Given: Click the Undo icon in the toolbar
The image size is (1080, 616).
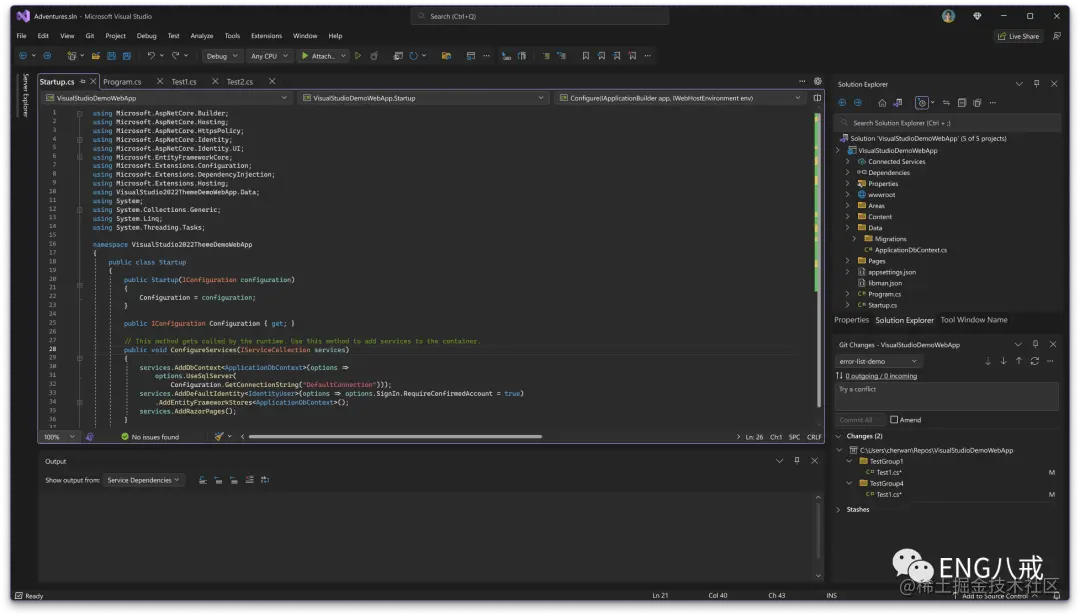Looking at the screenshot, I should [152, 56].
